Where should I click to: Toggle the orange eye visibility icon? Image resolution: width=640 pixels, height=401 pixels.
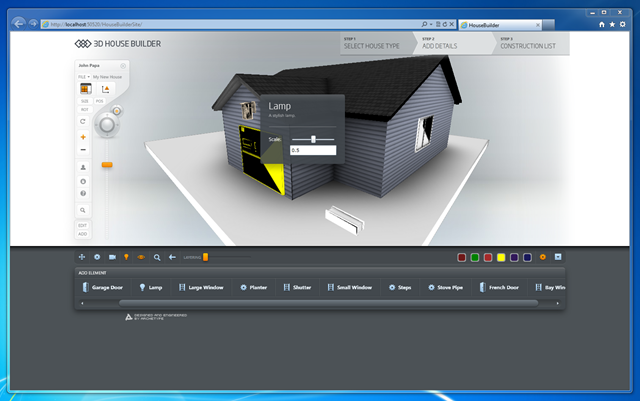(x=141, y=257)
